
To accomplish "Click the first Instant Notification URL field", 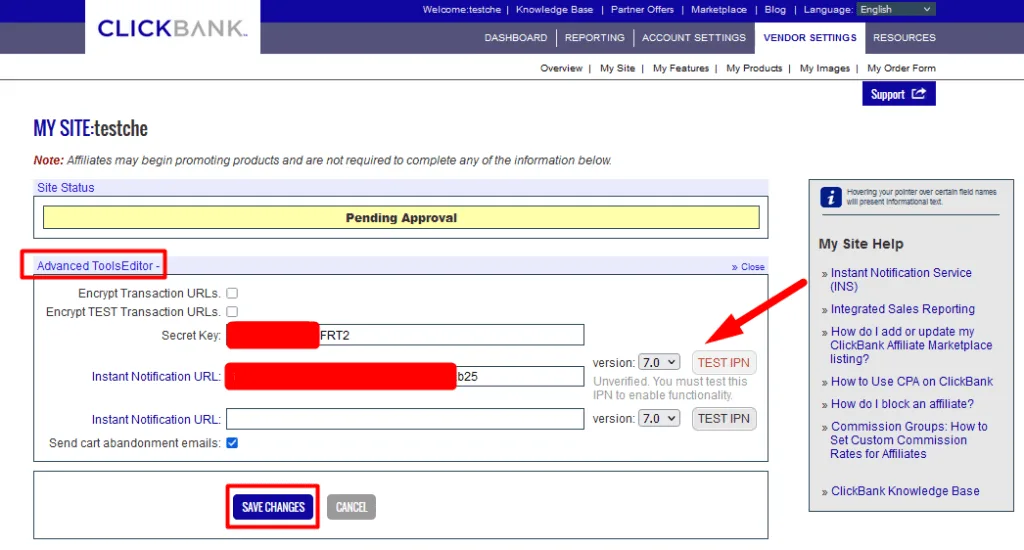I will (405, 376).
